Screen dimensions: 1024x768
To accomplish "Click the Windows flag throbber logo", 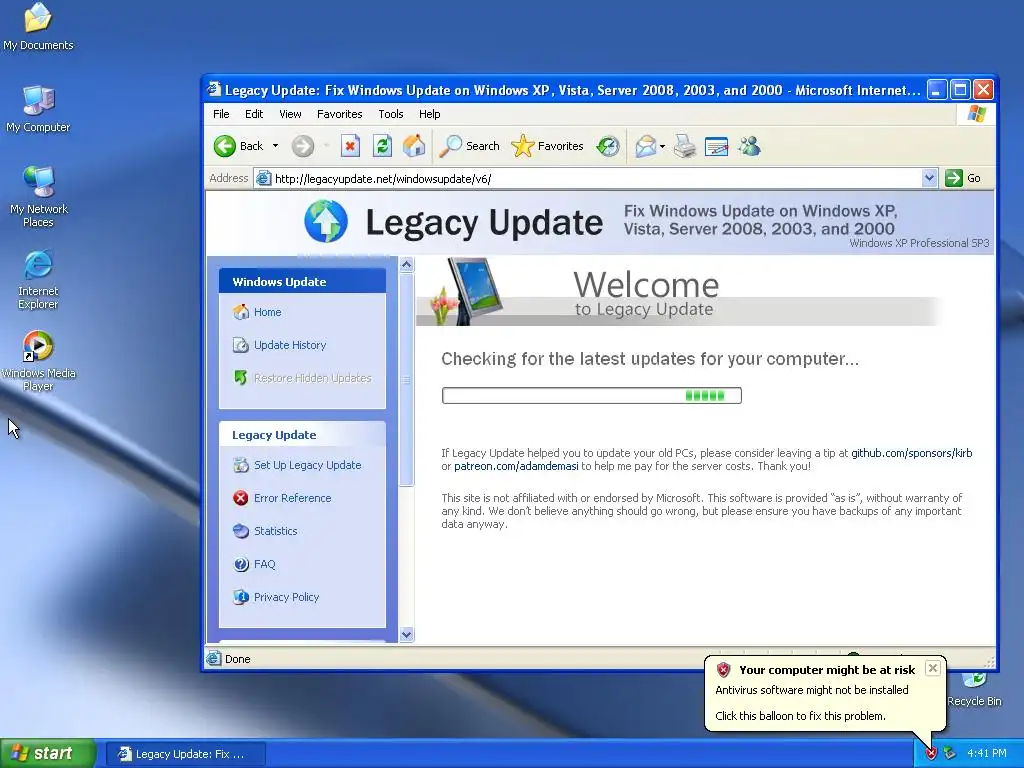I will coord(976,114).
